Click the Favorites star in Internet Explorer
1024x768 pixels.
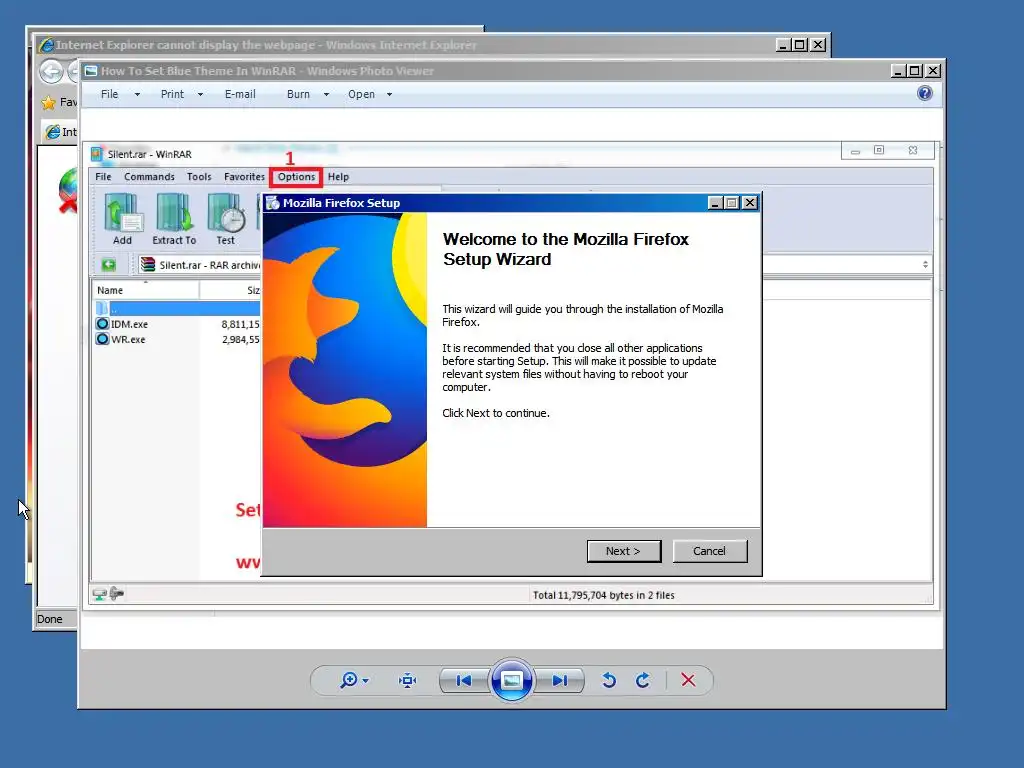pyautogui.click(x=48, y=103)
